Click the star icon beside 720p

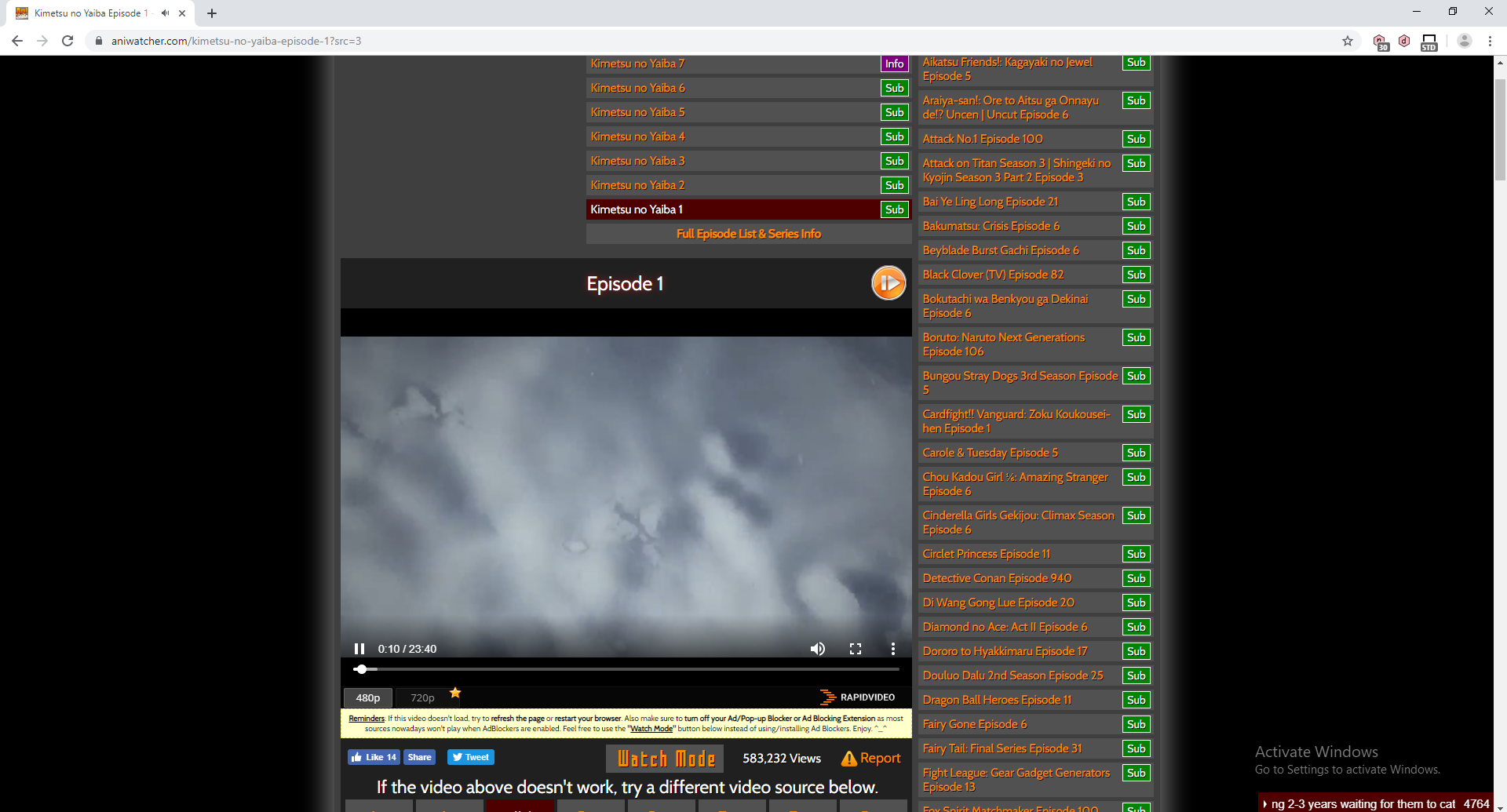[455, 693]
